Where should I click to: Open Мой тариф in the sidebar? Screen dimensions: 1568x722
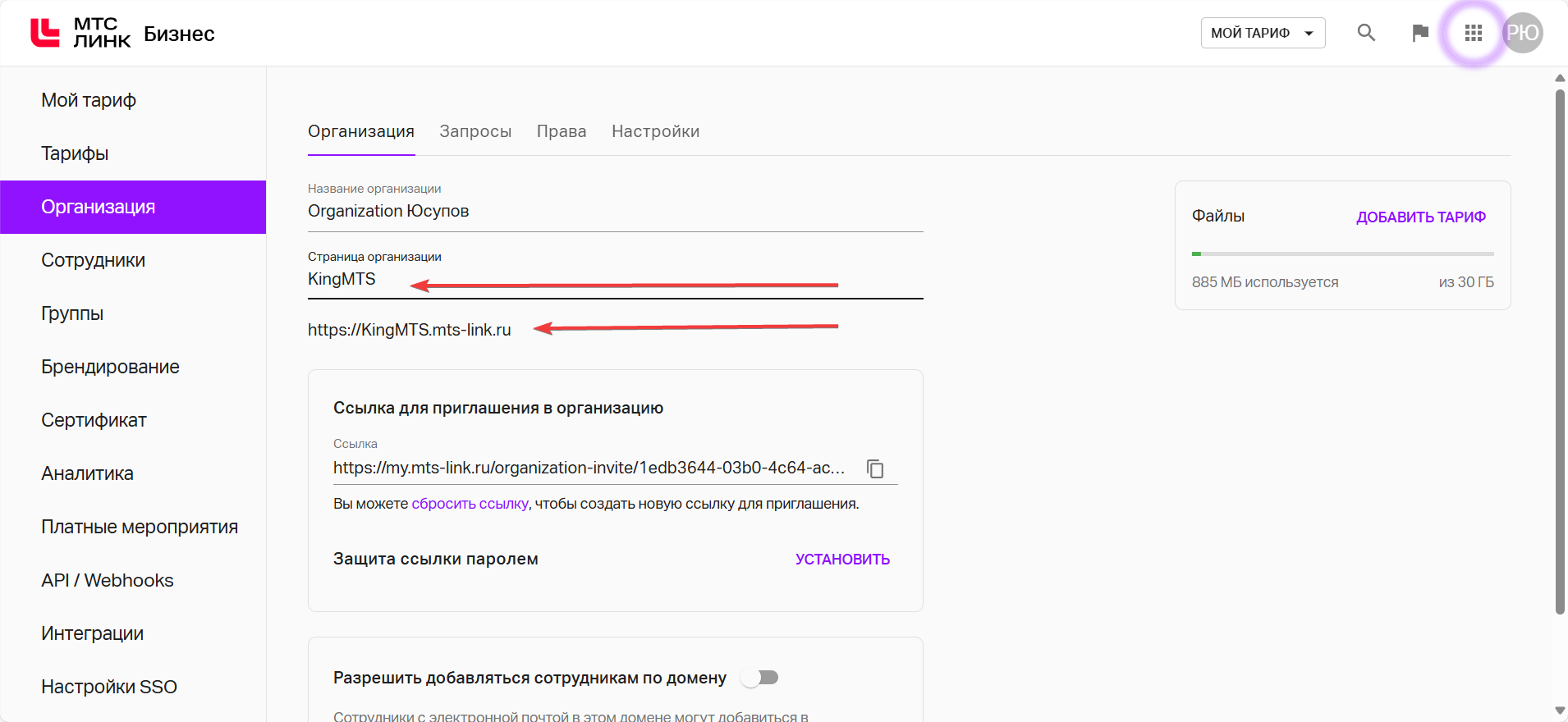pyautogui.click(x=133, y=100)
